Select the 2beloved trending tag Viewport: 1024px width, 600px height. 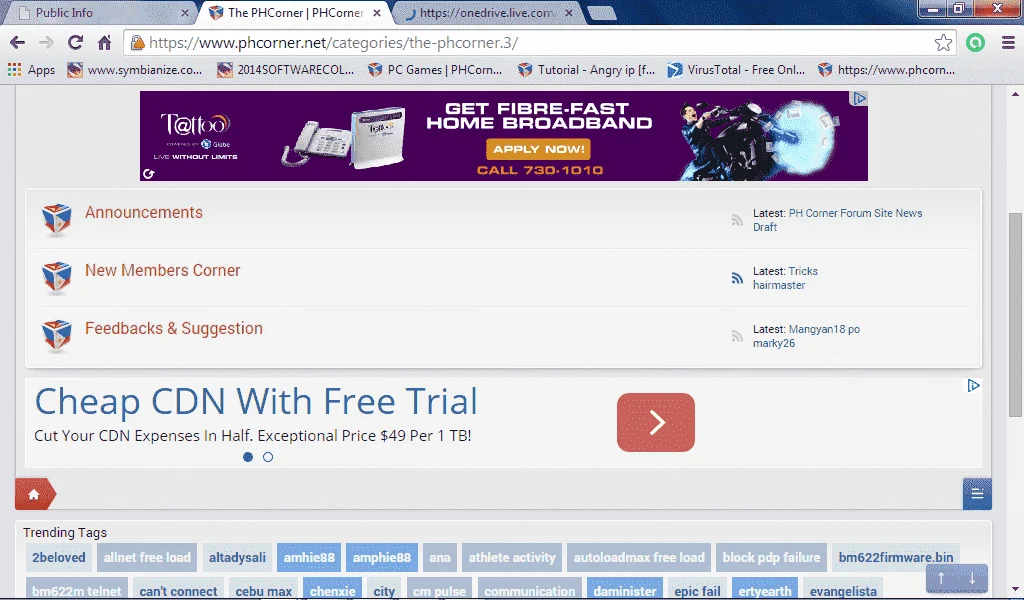[59, 558]
